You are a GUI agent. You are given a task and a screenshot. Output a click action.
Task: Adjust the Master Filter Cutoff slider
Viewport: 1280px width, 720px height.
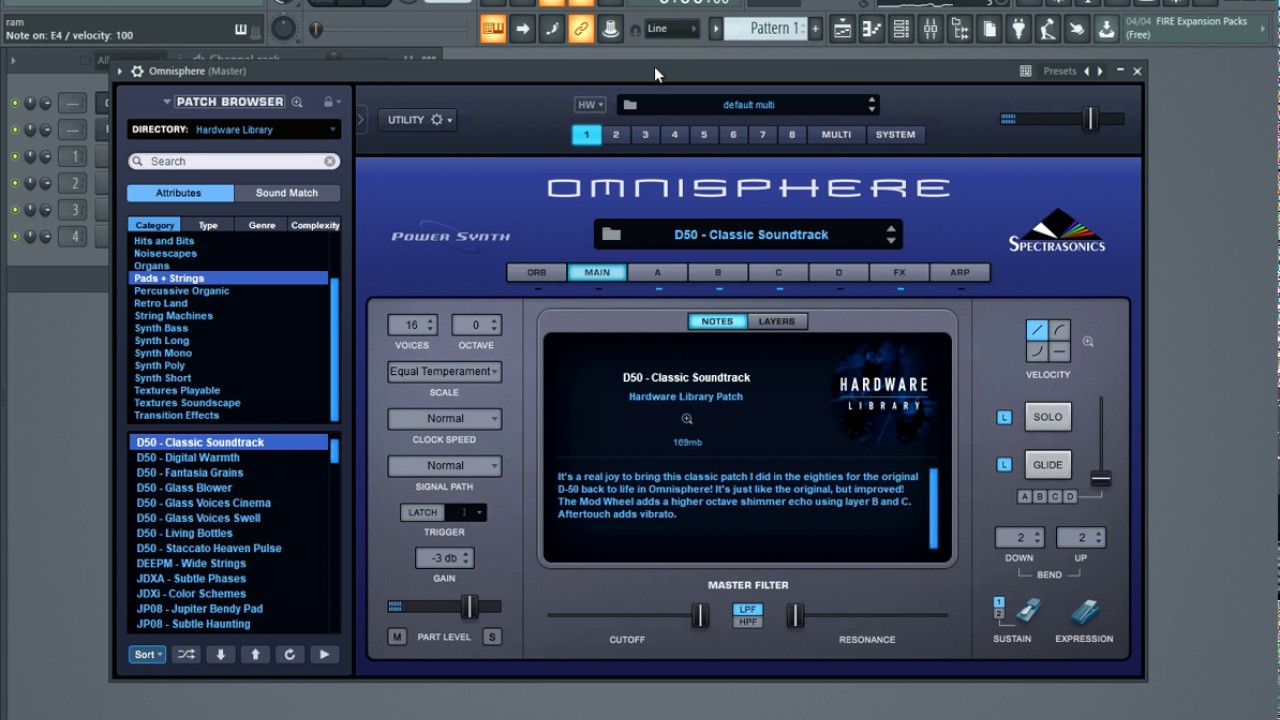(x=700, y=616)
